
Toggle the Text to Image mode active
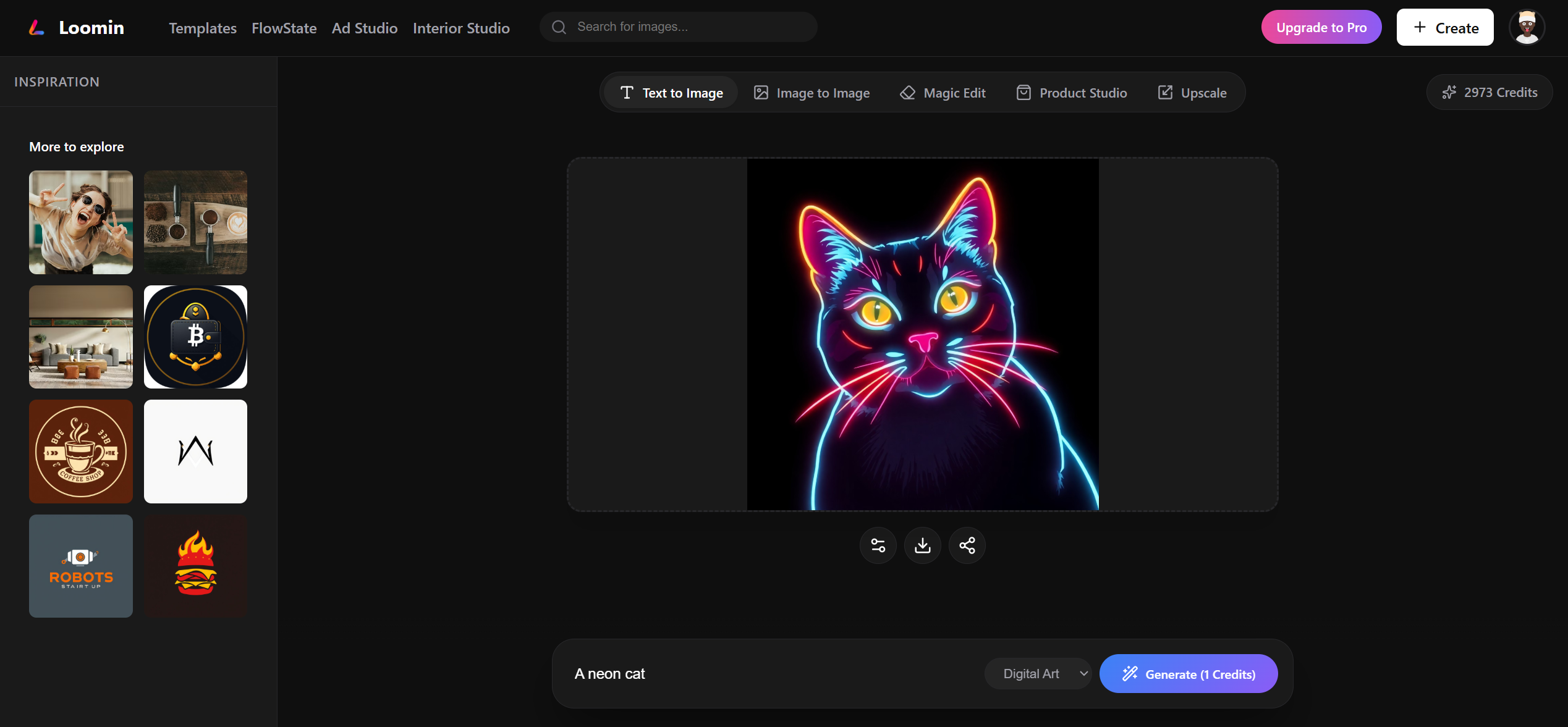pos(671,92)
